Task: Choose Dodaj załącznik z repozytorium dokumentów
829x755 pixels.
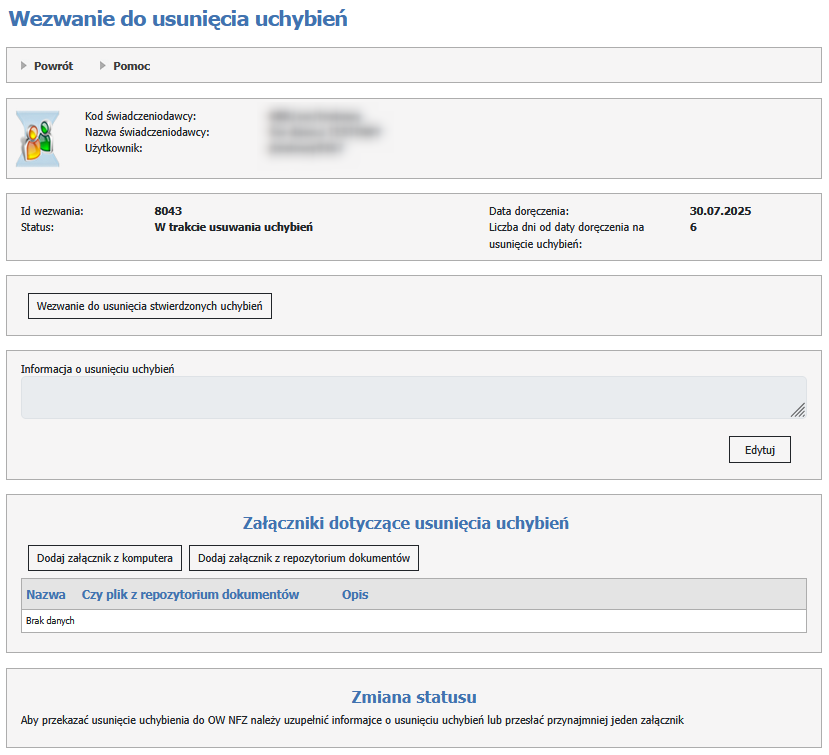Action: tap(304, 558)
